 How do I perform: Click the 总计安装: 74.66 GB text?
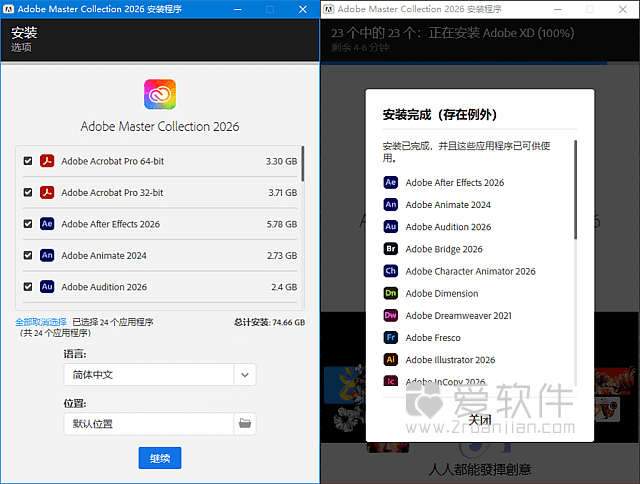[269, 322]
